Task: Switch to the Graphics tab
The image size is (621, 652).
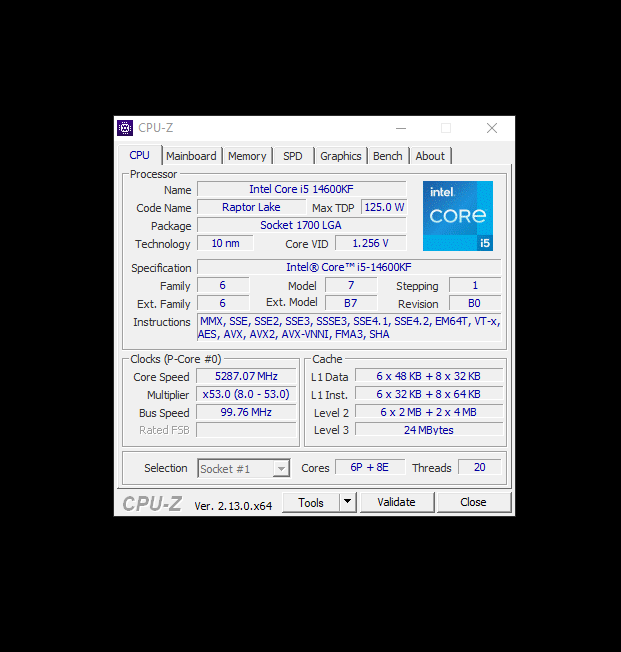Action: coord(341,156)
